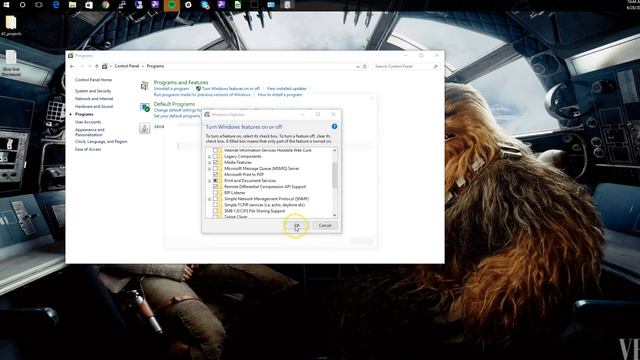Click View installed updates link

[287, 89]
